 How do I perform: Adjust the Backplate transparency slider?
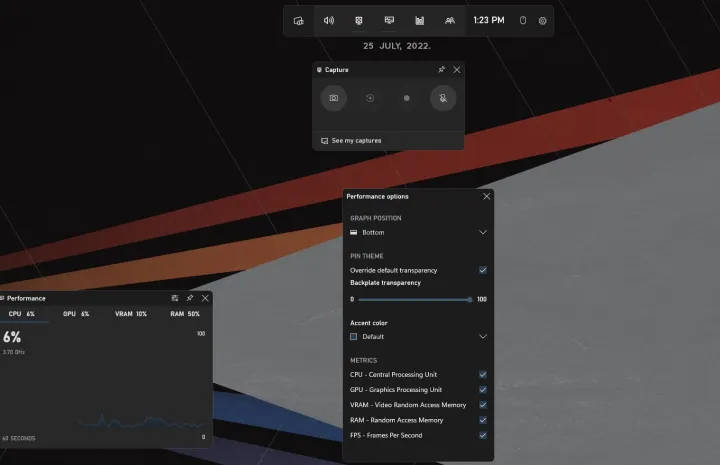click(x=468, y=299)
